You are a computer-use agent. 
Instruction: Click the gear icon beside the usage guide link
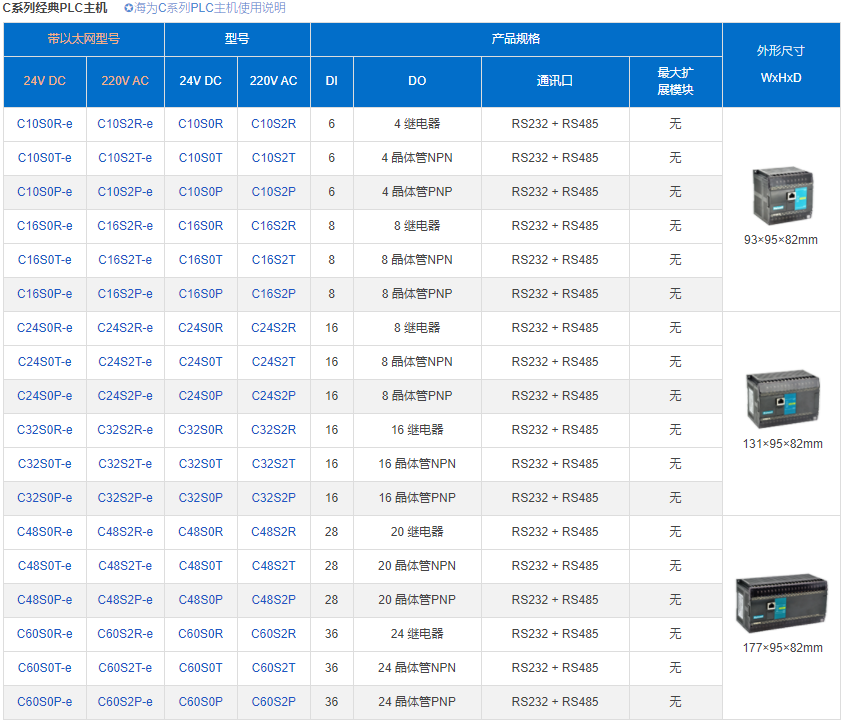129,8
